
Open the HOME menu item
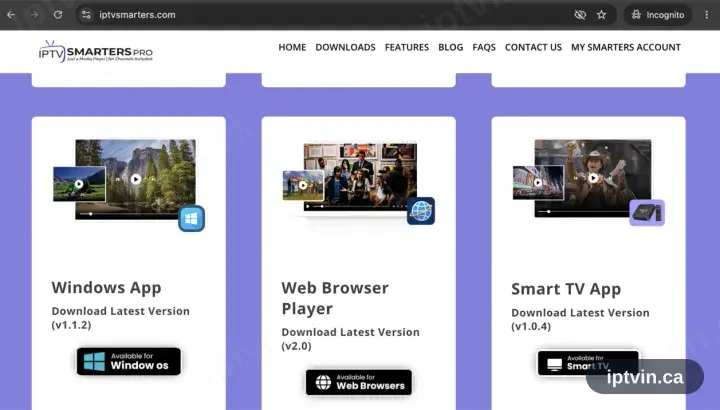[292, 47]
